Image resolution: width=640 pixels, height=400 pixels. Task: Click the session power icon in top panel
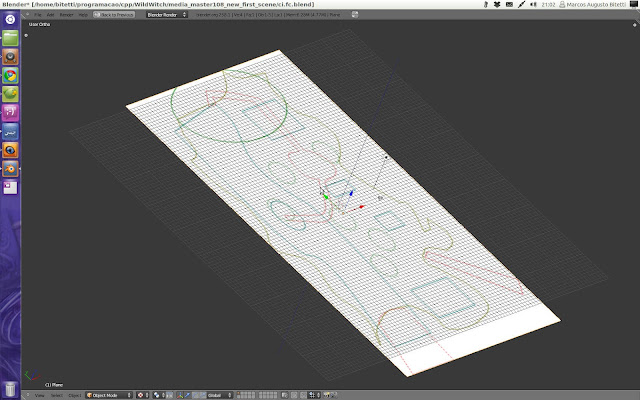tap(634, 4)
